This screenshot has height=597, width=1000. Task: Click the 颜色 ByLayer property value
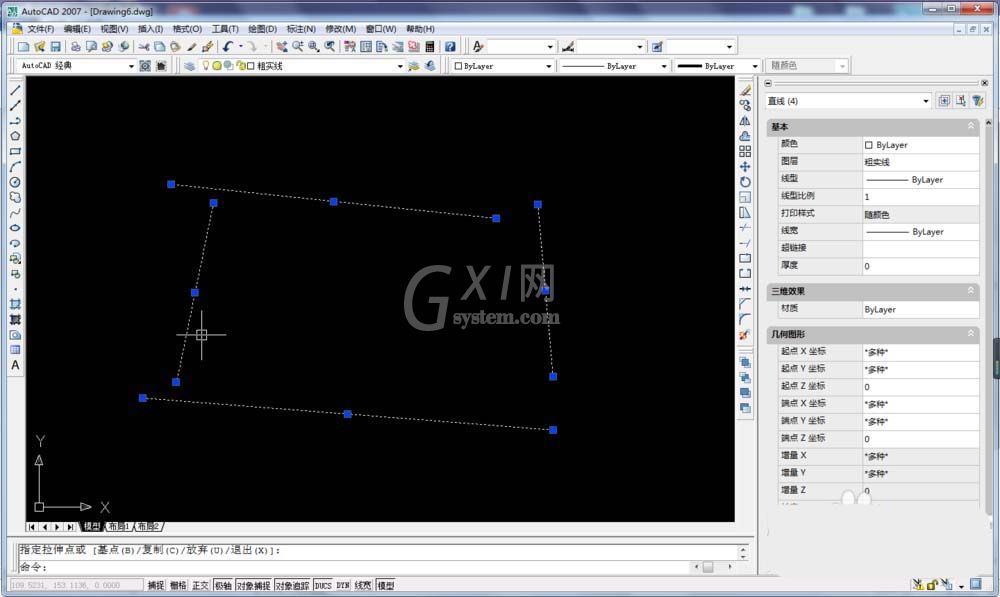[x=921, y=145]
